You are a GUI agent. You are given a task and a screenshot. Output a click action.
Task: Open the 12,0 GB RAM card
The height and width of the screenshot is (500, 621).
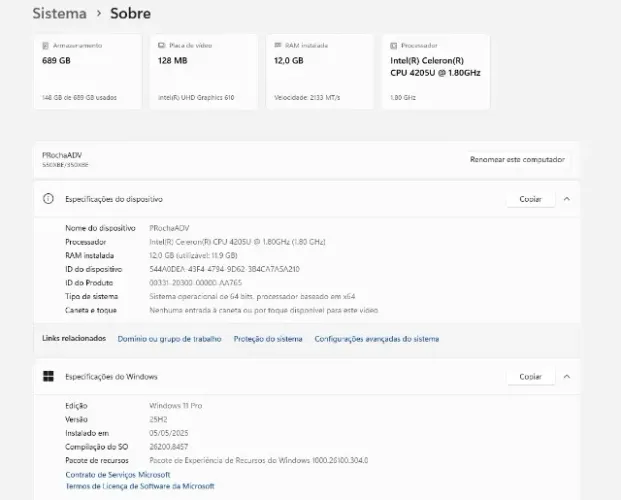coord(320,72)
